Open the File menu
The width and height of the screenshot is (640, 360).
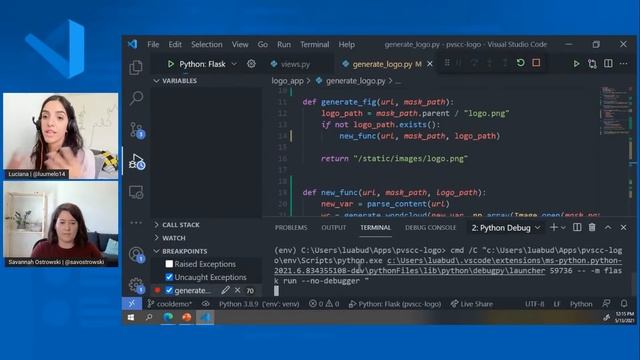click(153, 44)
